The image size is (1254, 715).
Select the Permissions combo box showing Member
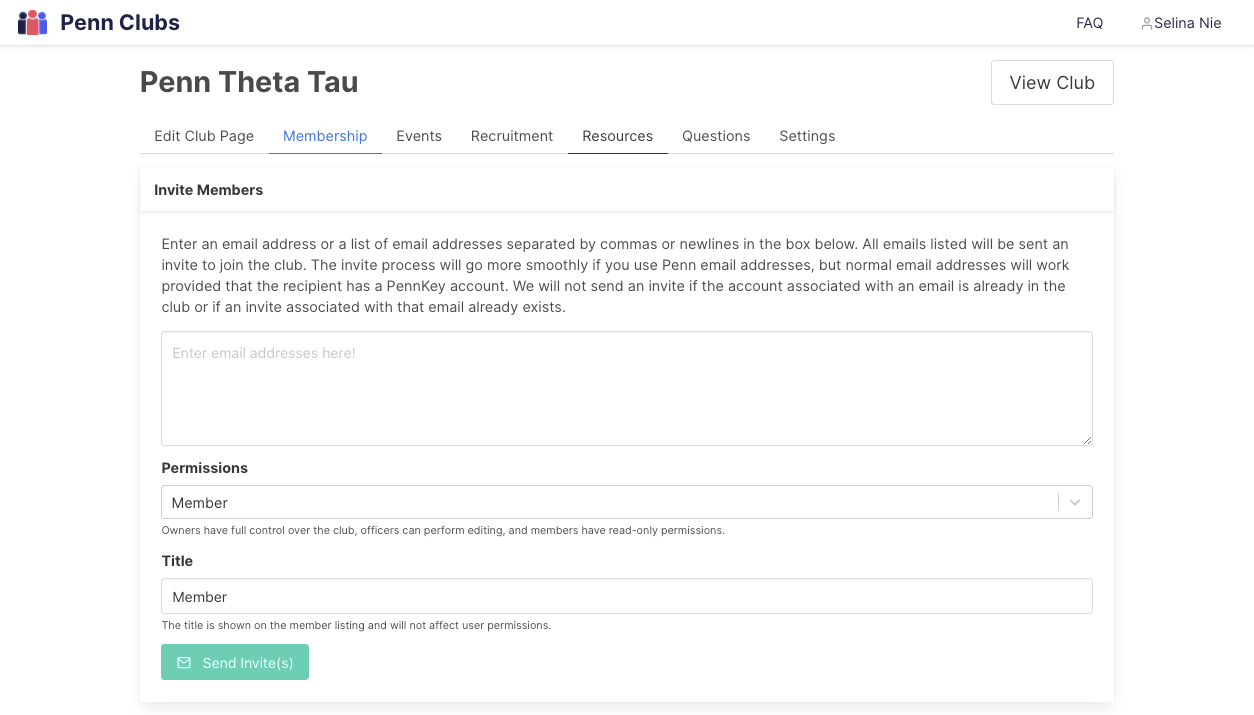(x=627, y=502)
